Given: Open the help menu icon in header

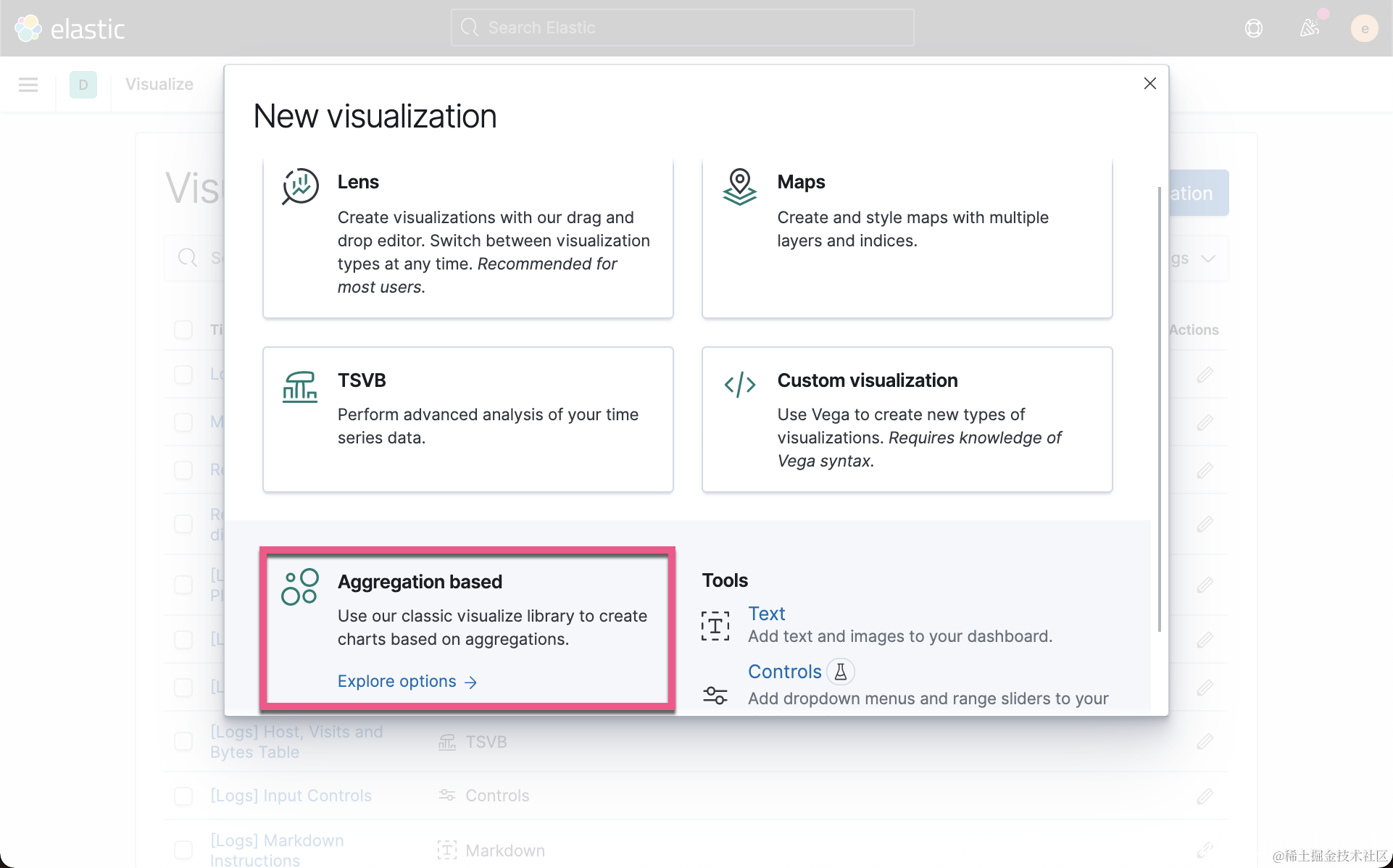Looking at the screenshot, I should click(1253, 28).
